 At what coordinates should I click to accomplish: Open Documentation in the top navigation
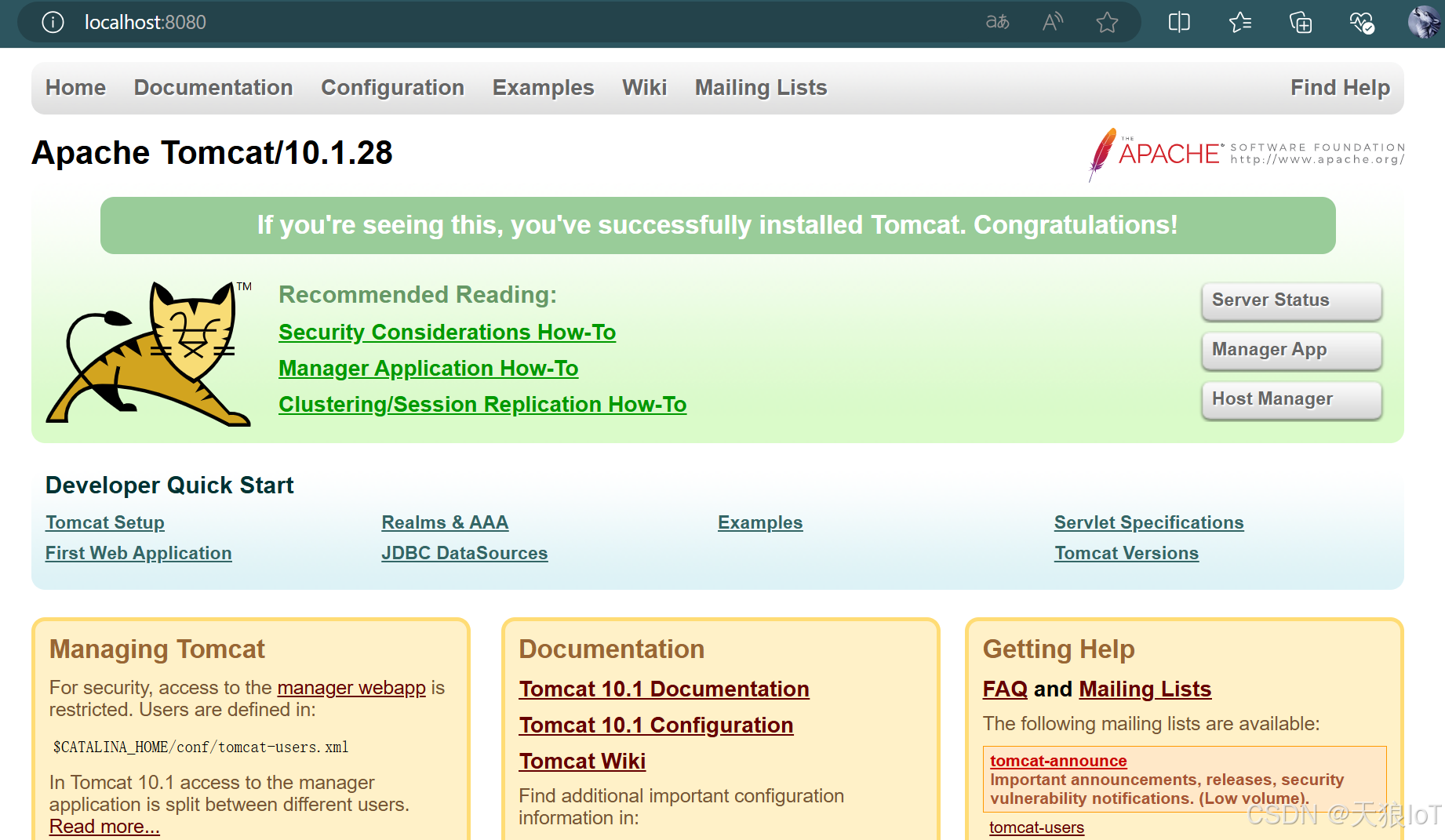pyautogui.click(x=213, y=87)
